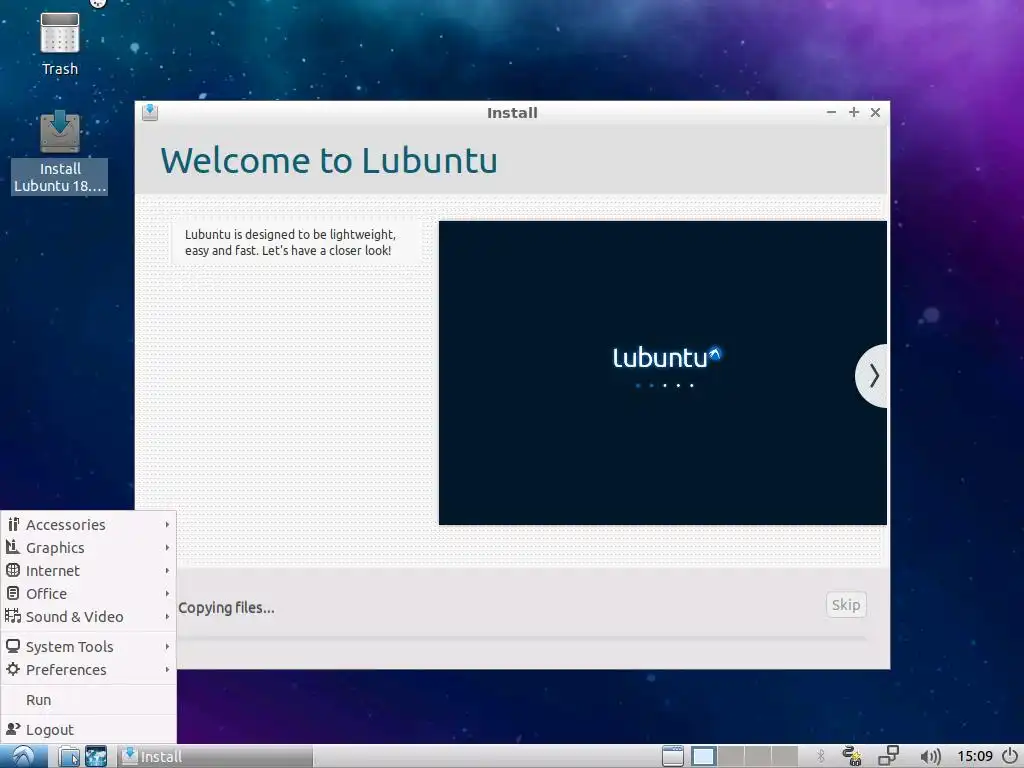
Task: Expand the Accessories submenu arrow
Action: pyautogui.click(x=167, y=524)
